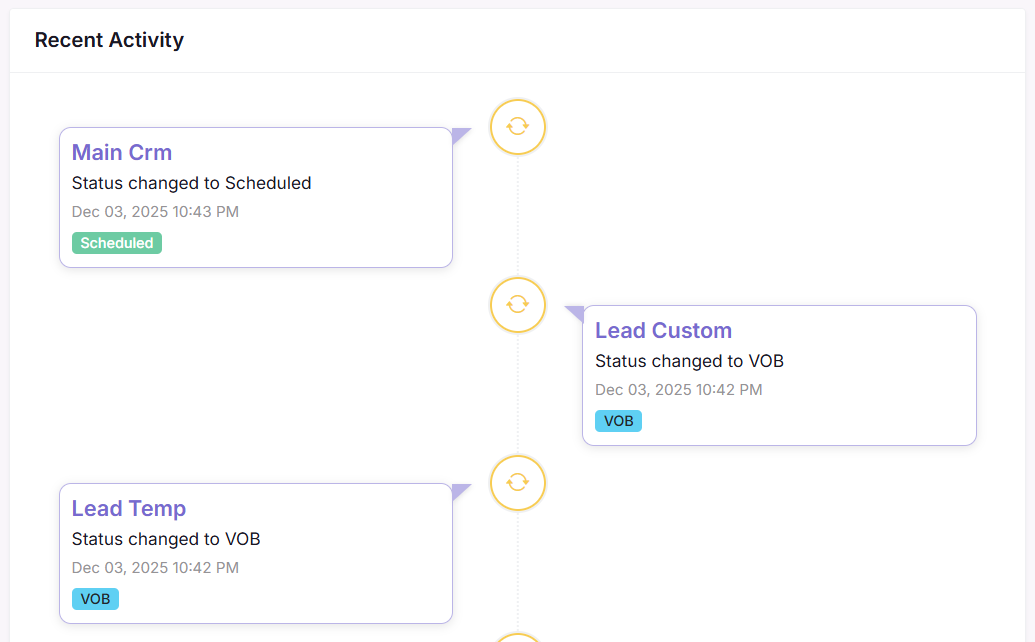Select Lead Temp's "Status changed to VOB" text
The width and height of the screenshot is (1035, 642).
[x=166, y=539]
